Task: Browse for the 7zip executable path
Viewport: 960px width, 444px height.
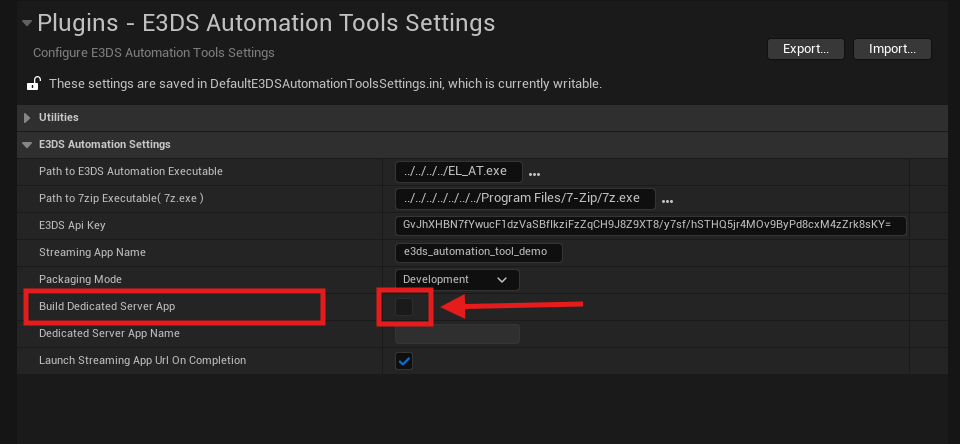Action: click(667, 200)
